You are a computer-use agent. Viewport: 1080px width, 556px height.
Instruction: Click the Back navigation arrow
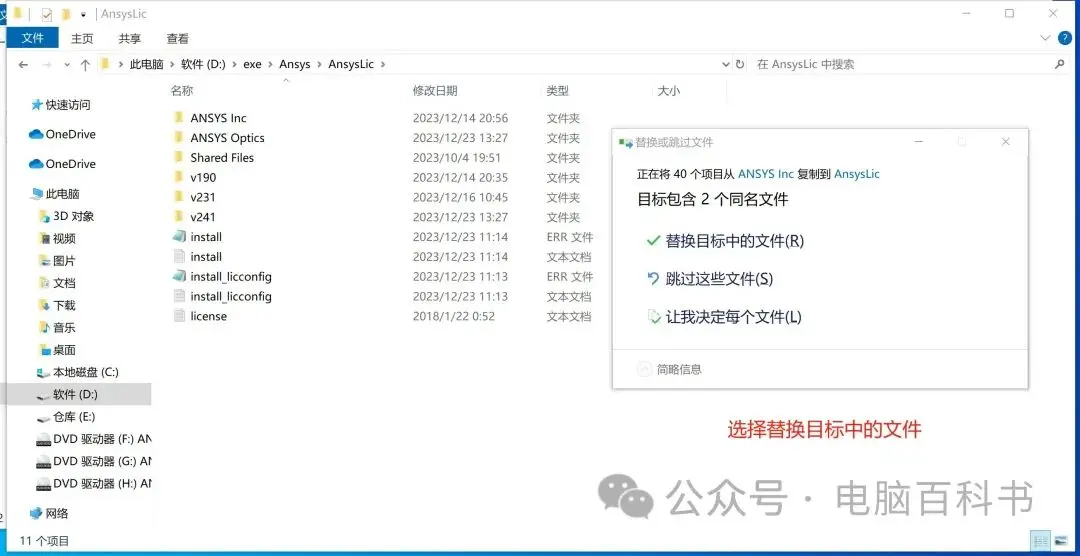(x=23, y=65)
